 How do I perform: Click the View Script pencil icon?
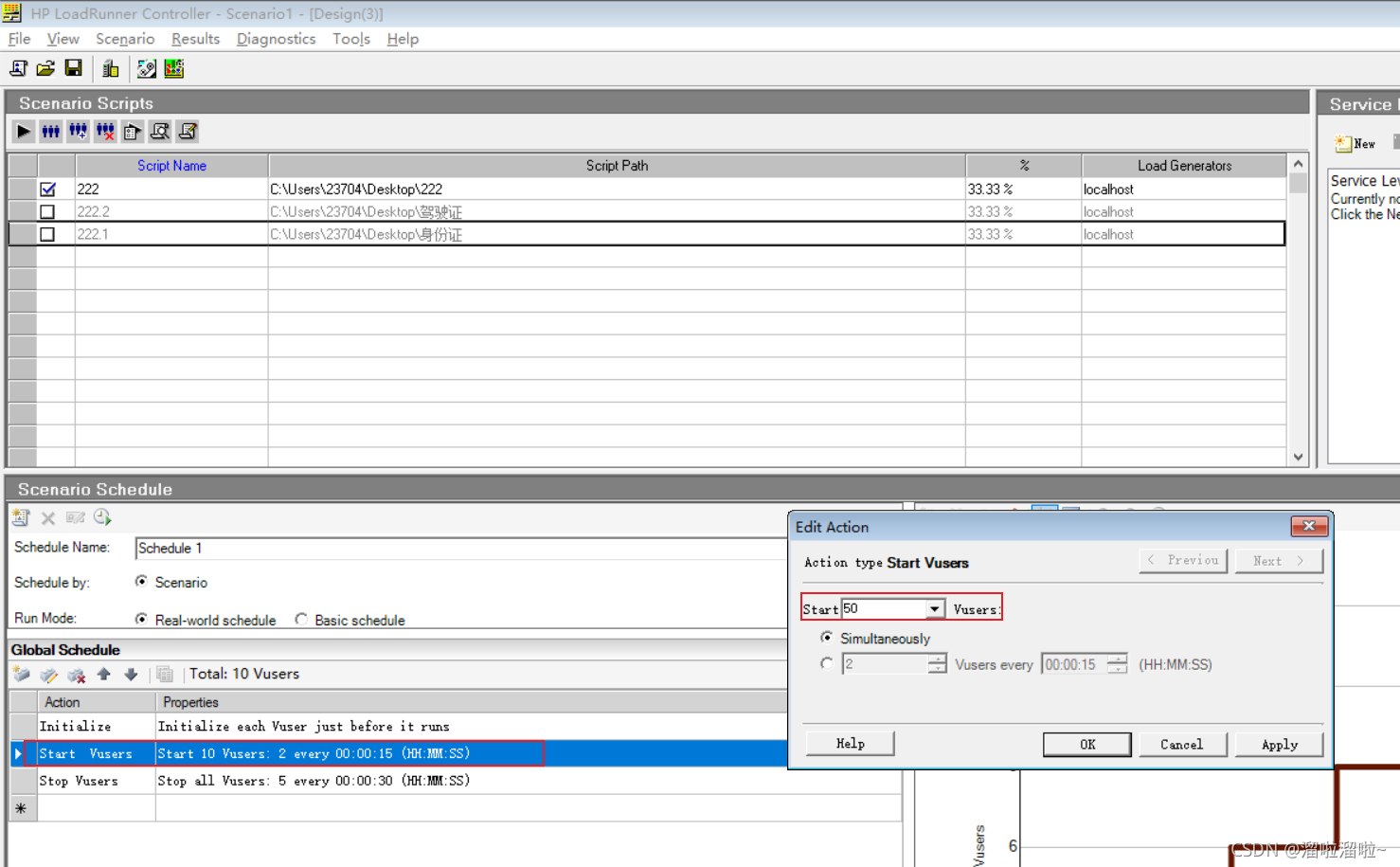[x=188, y=132]
